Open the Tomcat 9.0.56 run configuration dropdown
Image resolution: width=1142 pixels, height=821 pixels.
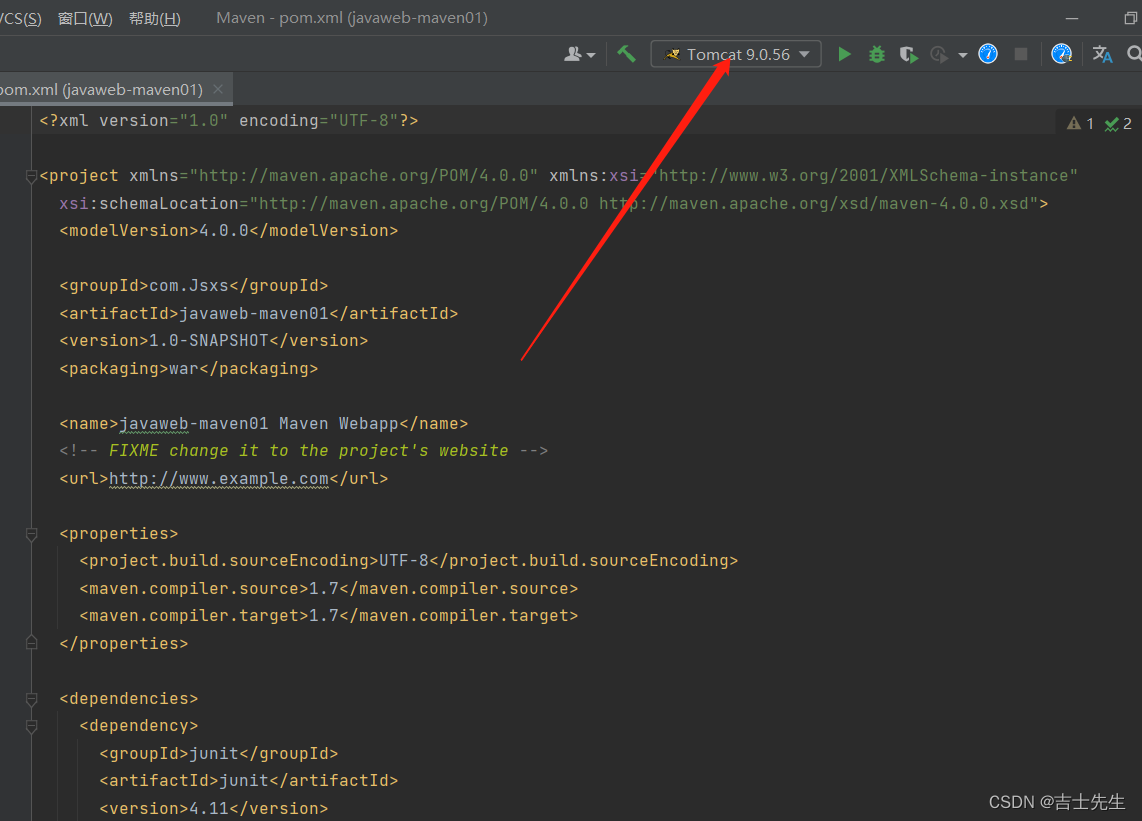click(736, 55)
